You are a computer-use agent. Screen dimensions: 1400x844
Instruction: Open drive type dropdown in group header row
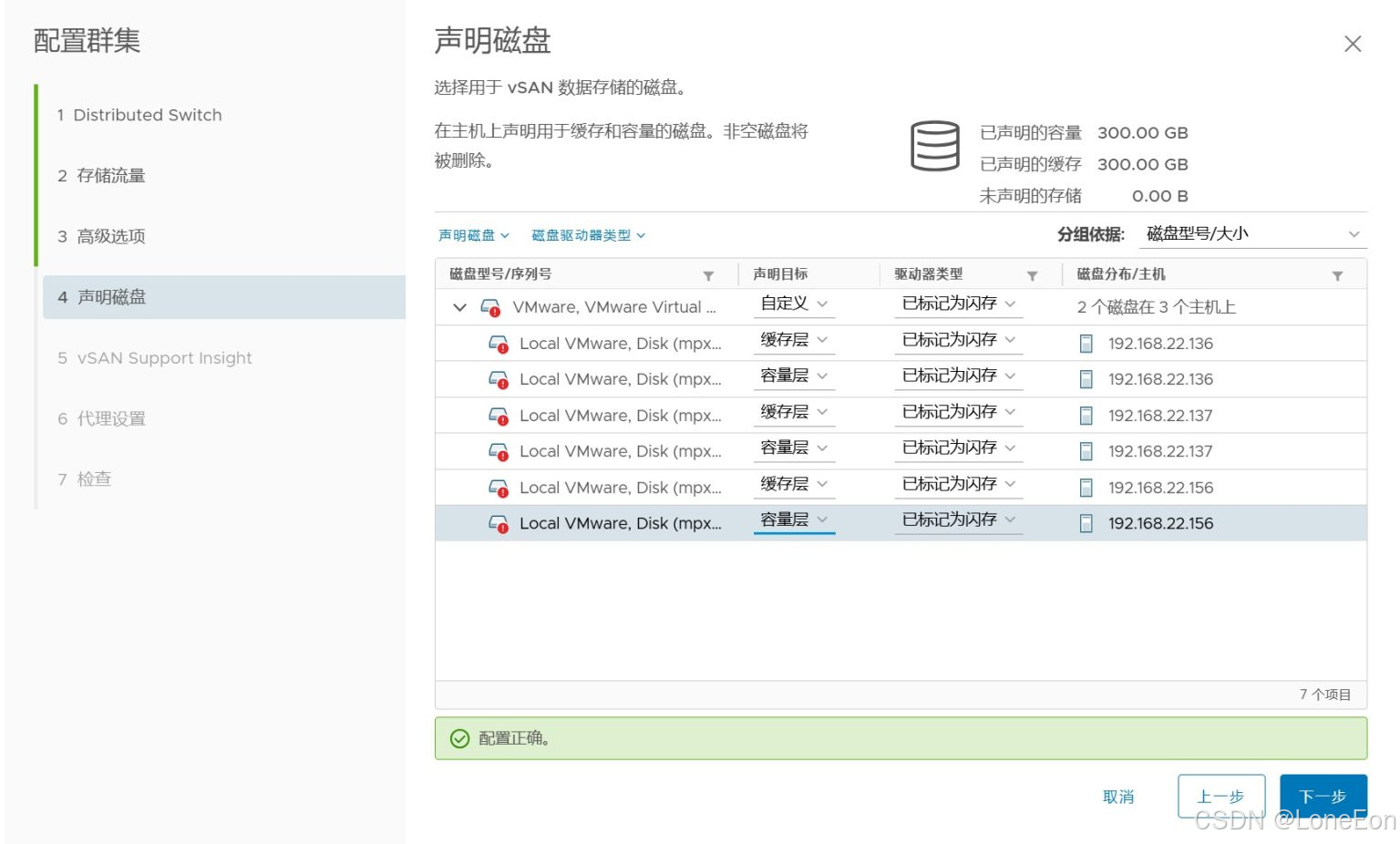pos(959,304)
